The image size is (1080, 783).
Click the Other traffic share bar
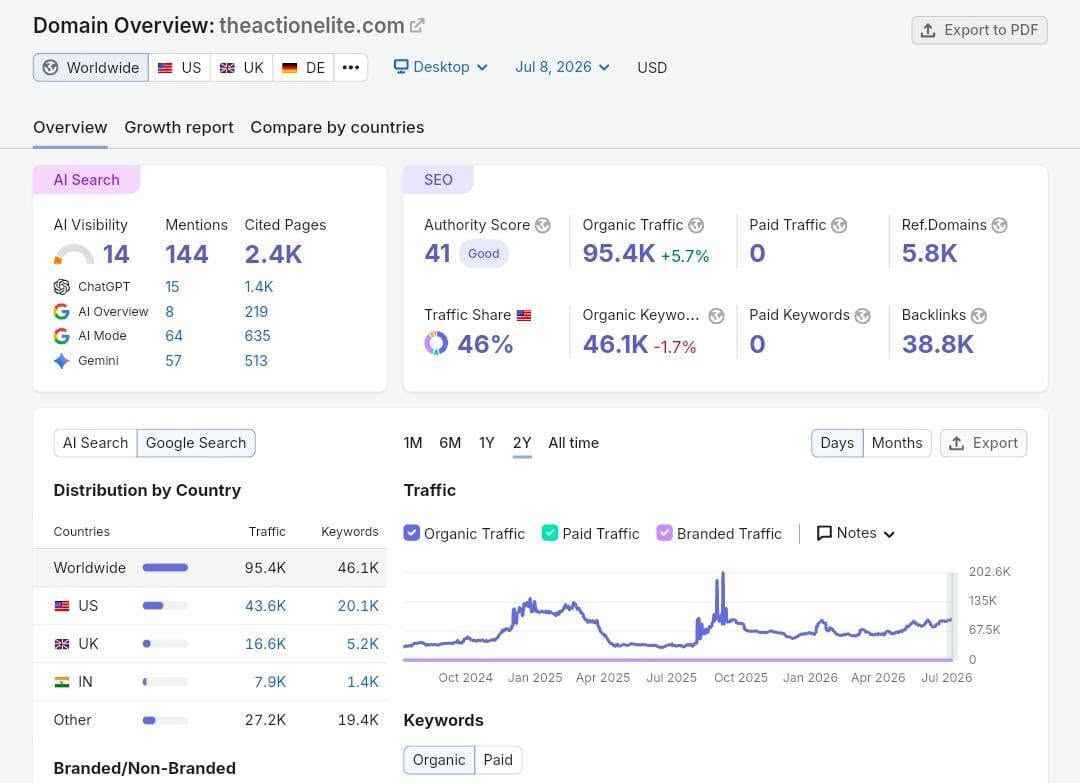165,720
